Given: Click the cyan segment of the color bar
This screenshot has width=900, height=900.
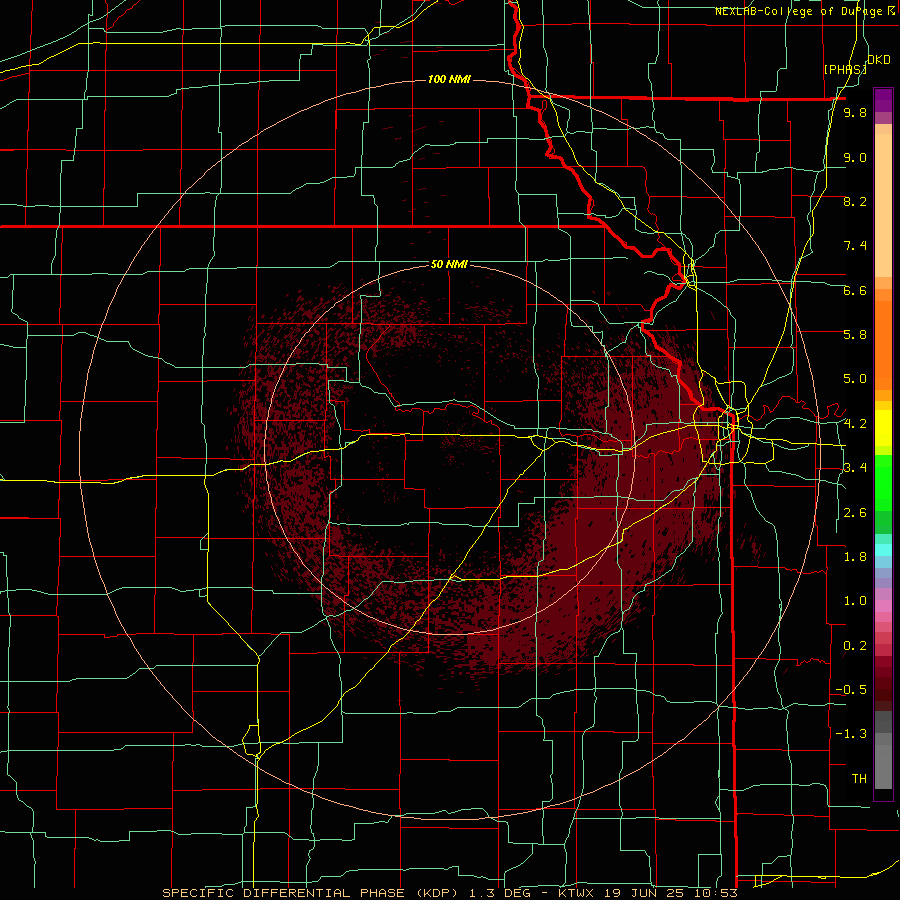Looking at the screenshot, I should click(x=883, y=550).
